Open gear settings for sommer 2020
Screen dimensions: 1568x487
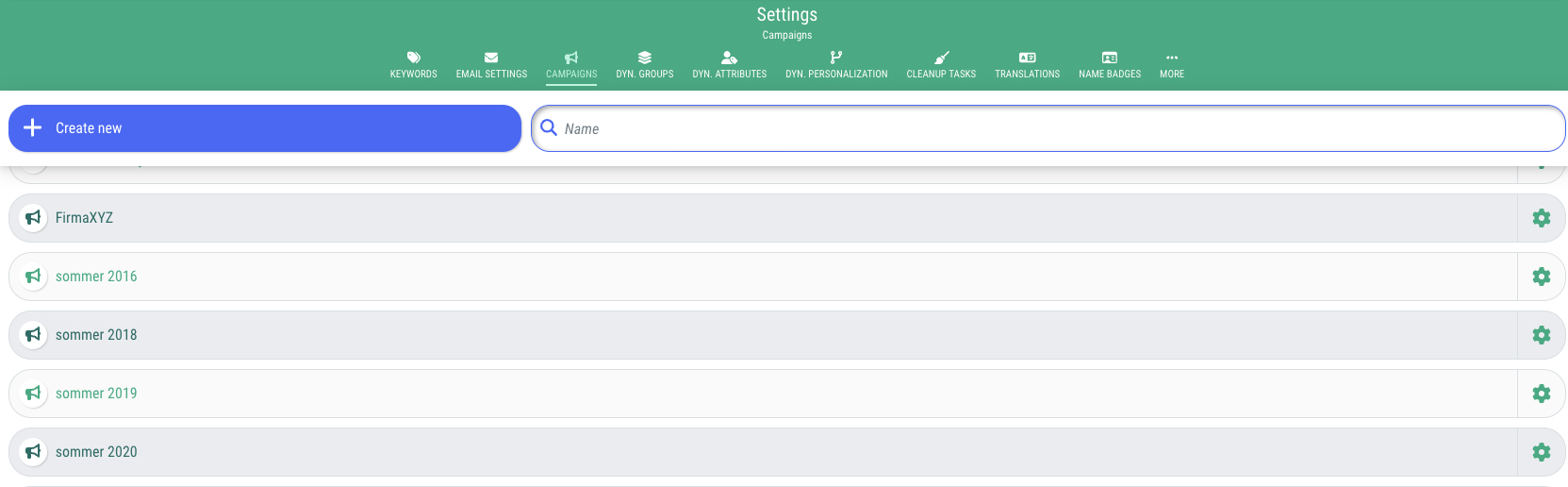(1542, 452)
